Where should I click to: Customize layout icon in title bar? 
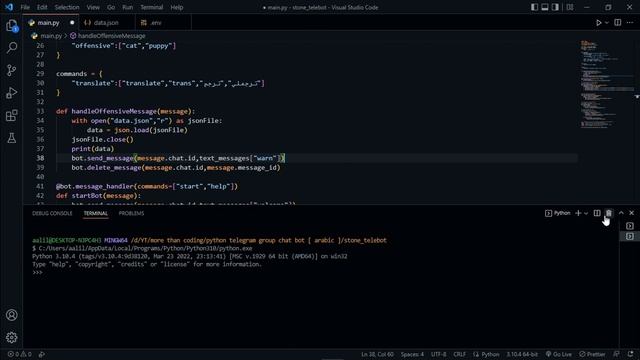click(x=570, y=7)
